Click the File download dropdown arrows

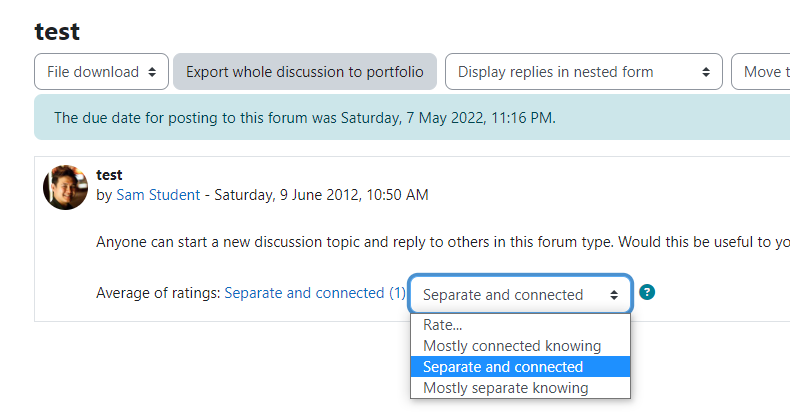click(x=152, y=72)
